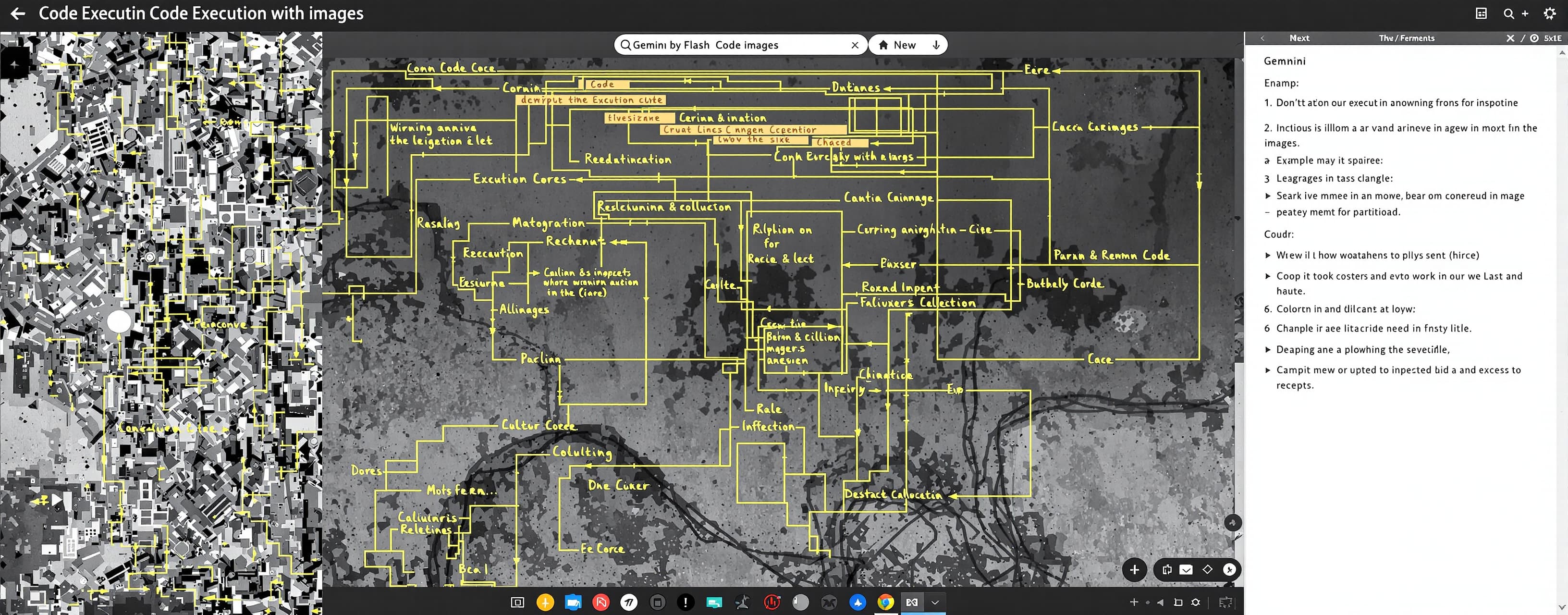Click the side panel scrollbar up arrow
The height and width of the screenshot is (615, 1568).
pos(1562,52)
